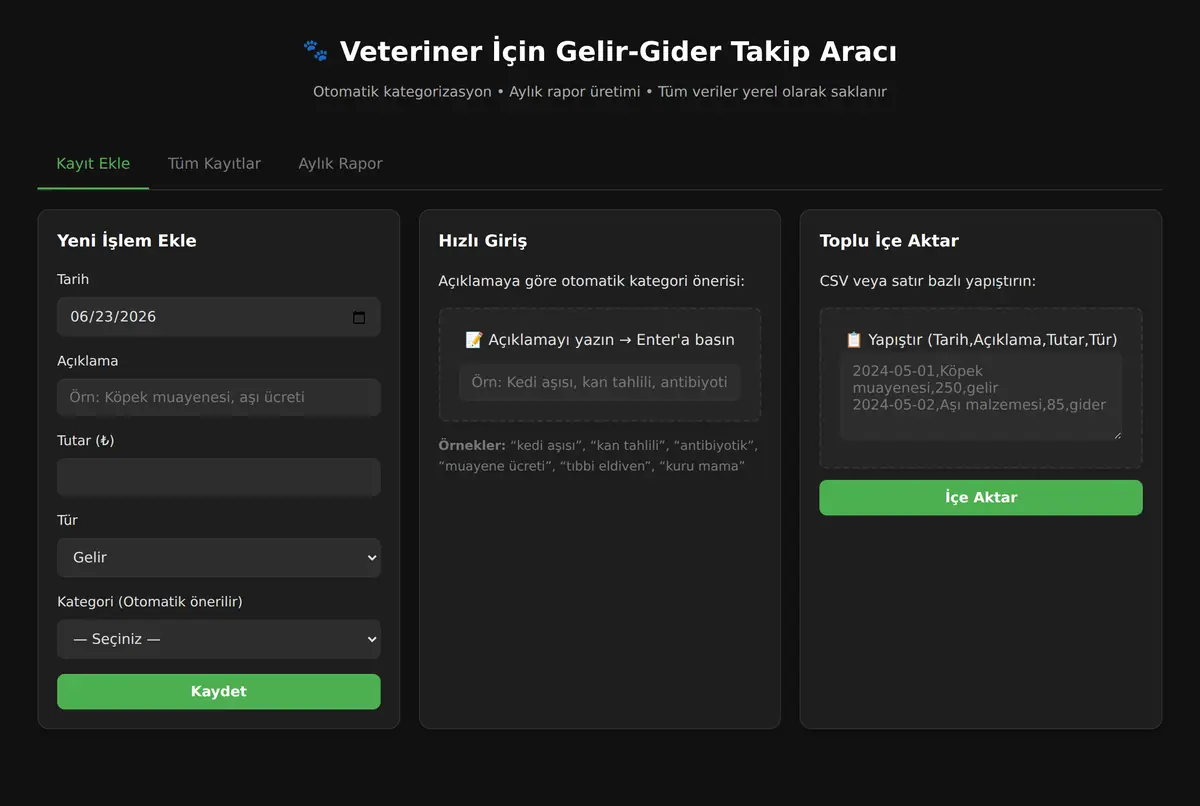Click the clipboard icon beside Yapıştır
The height and width of the screenshot is (806, 1200).
pyautogui.click(x=854, y=340)
